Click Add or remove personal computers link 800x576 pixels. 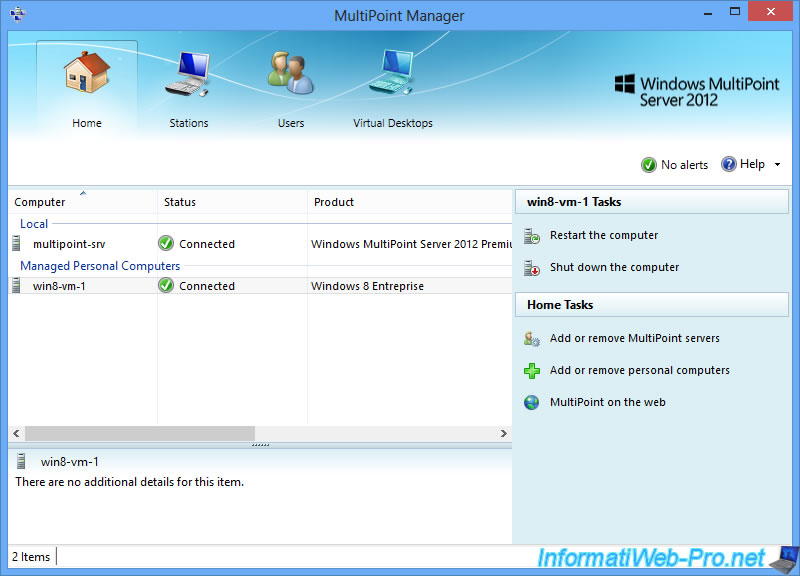(x=639, y=371)
